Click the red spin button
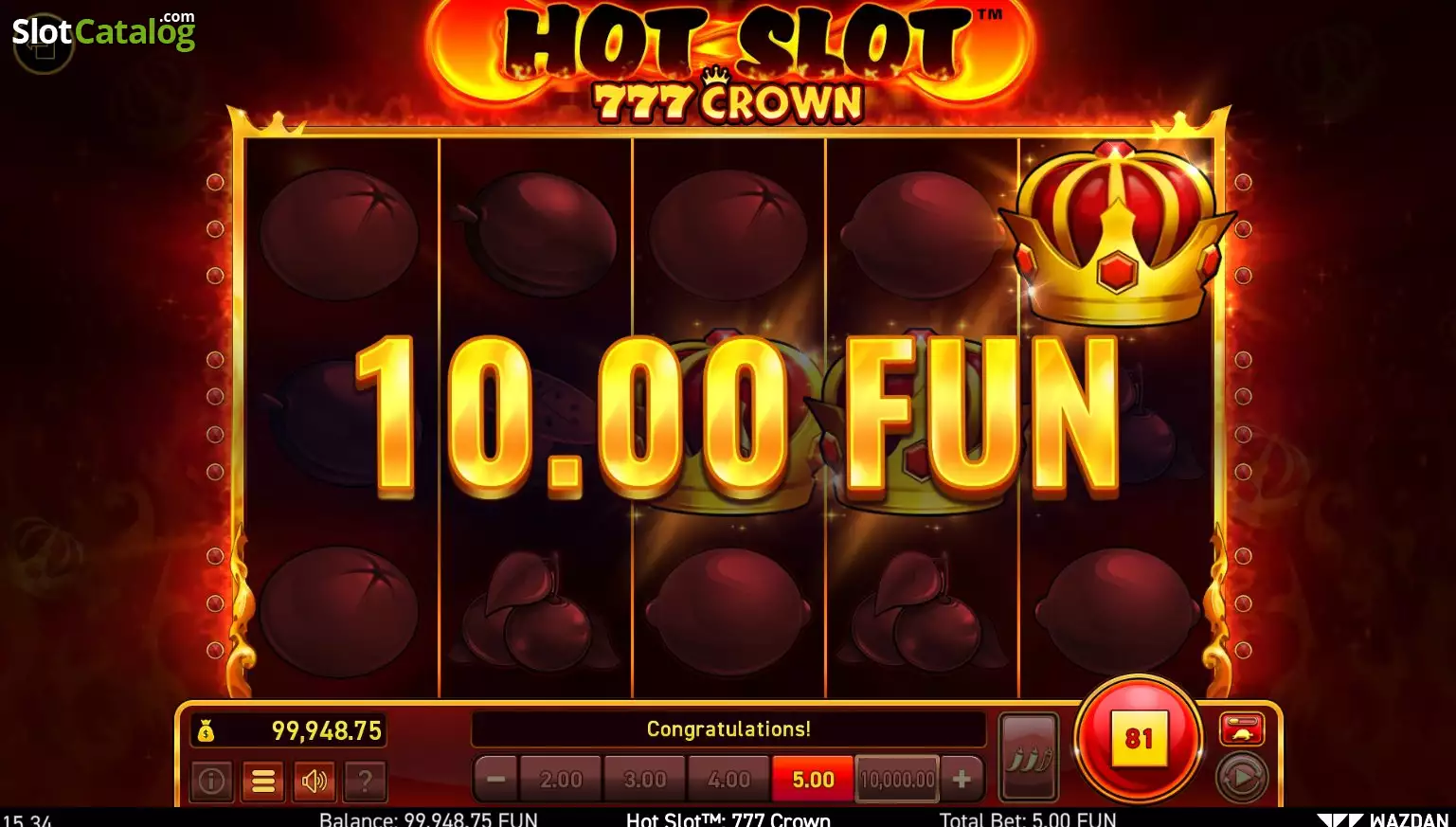1456x827 pixels. point(1139,738)
